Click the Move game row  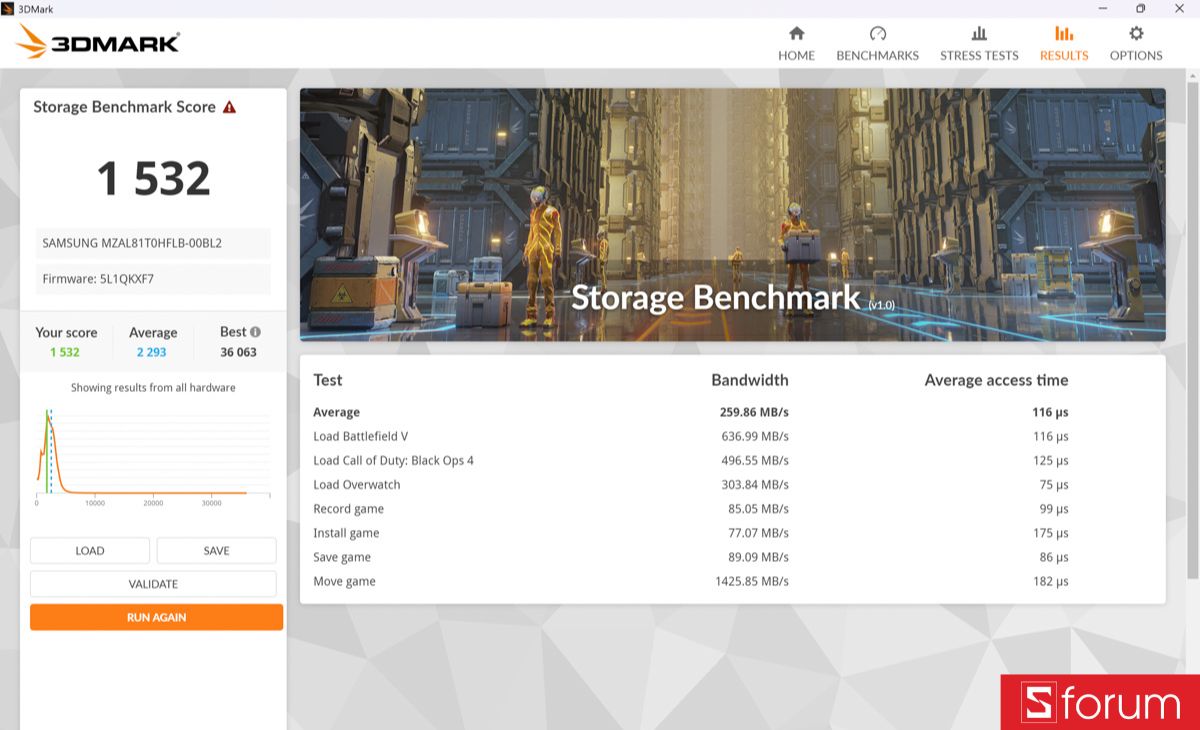click(x=732, y=581)
